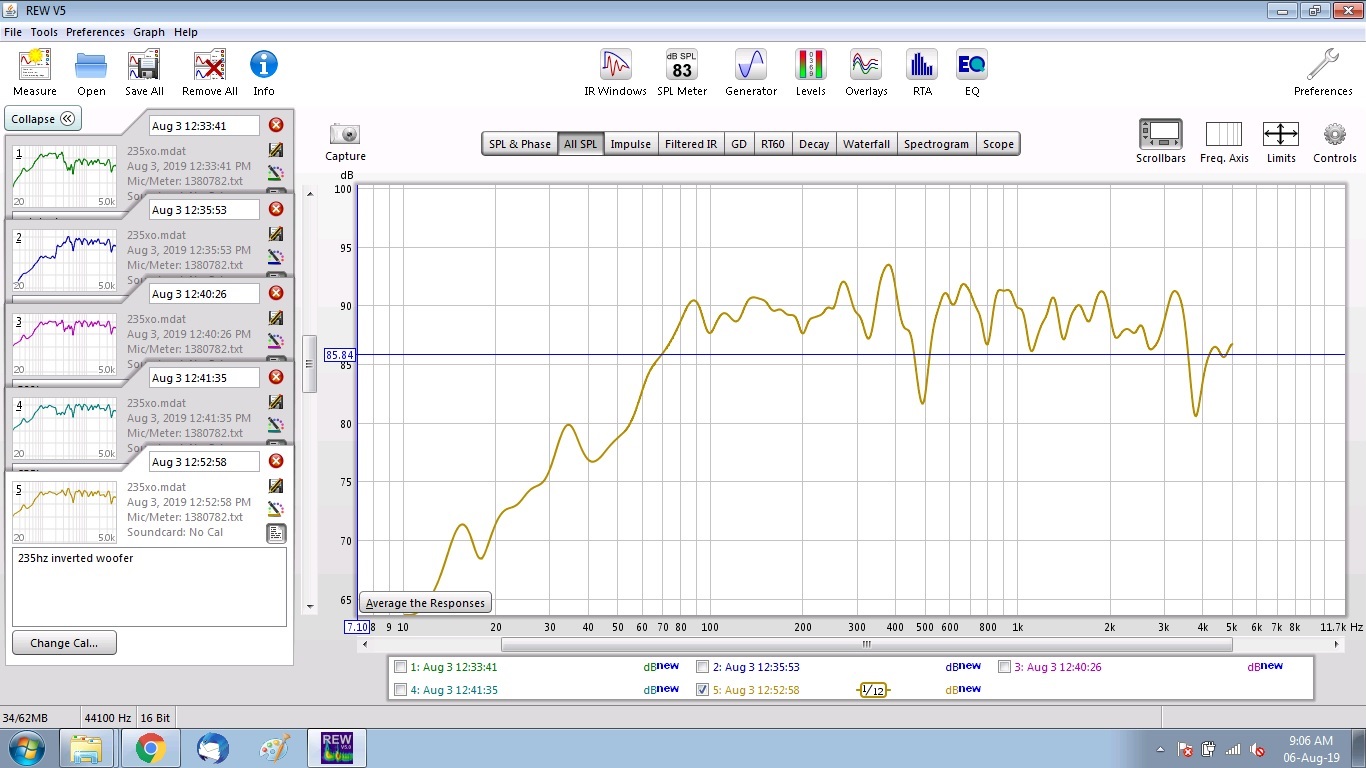This screenshot has width=1366, height=768.
Task: Switch to Decay tab
Action: pos(814,144)
